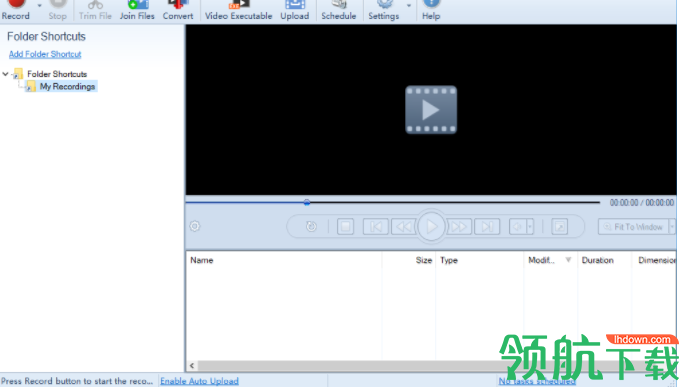Viewport: 679px width, 387px height.
Task: Click the Stop recording toolbar button
Action: [x=58, y=10]
